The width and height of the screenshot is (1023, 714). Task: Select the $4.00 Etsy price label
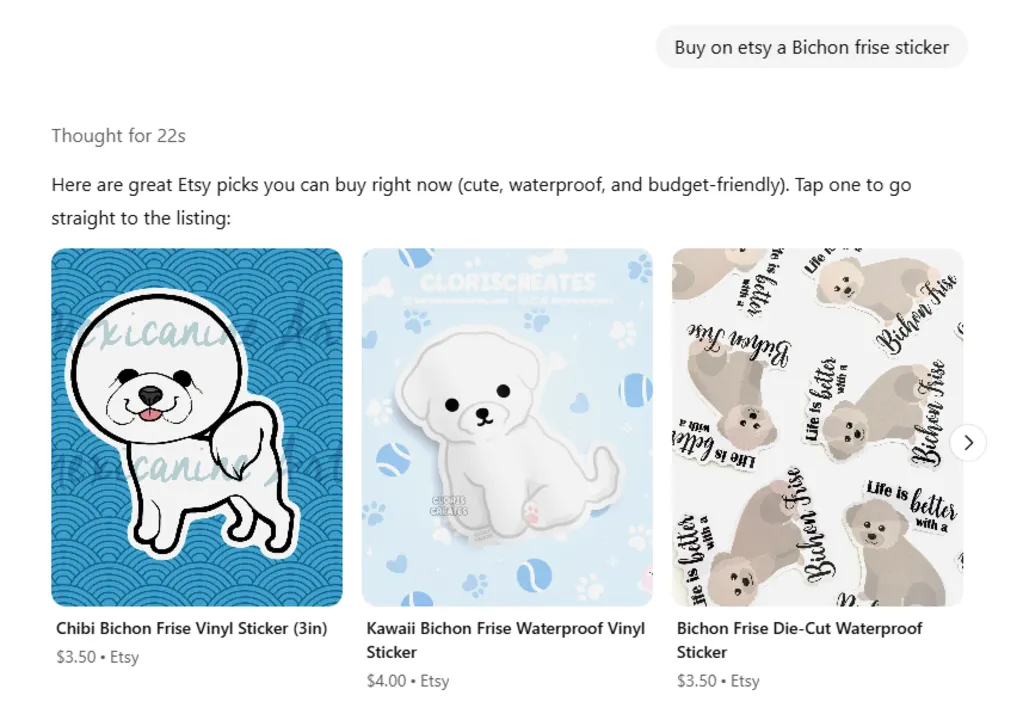(408, 681)
